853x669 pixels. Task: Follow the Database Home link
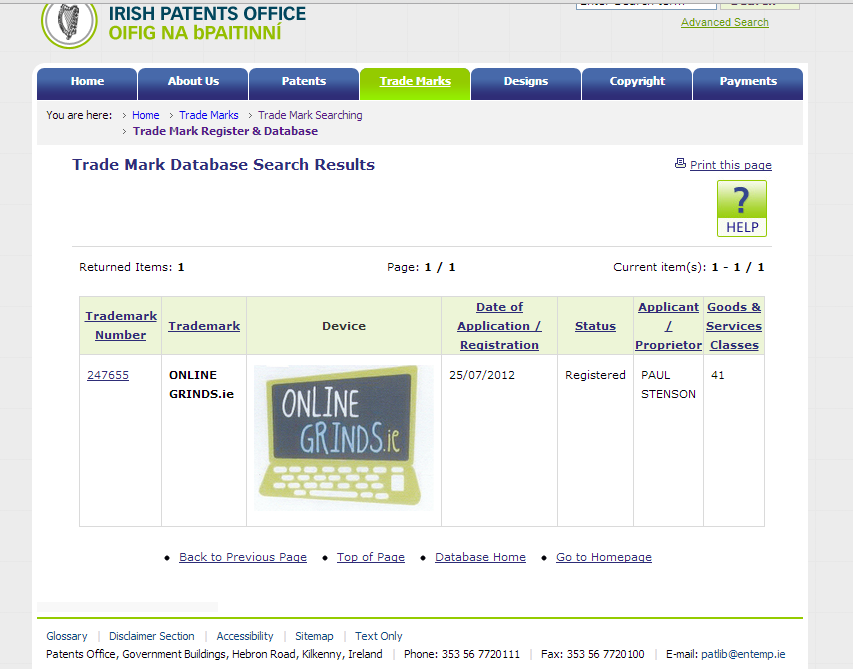click(x=480, y=557)
